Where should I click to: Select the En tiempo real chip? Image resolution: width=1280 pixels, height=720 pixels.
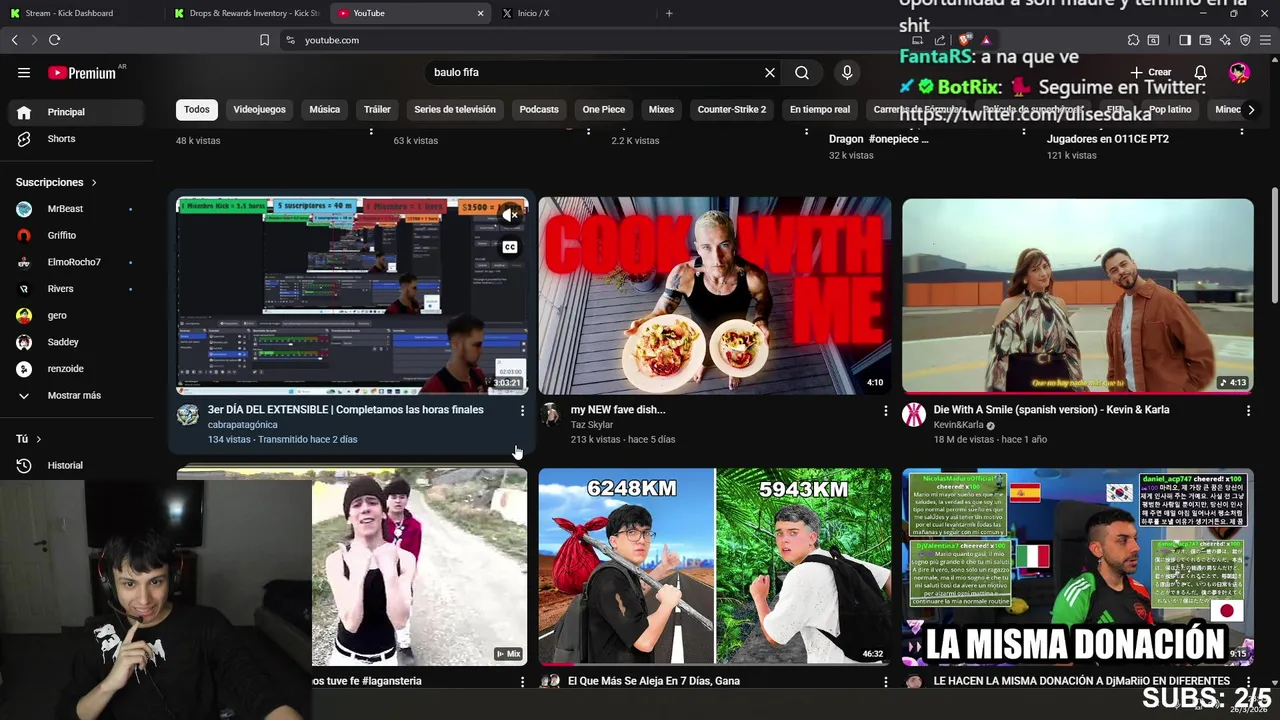click(820, 109)
